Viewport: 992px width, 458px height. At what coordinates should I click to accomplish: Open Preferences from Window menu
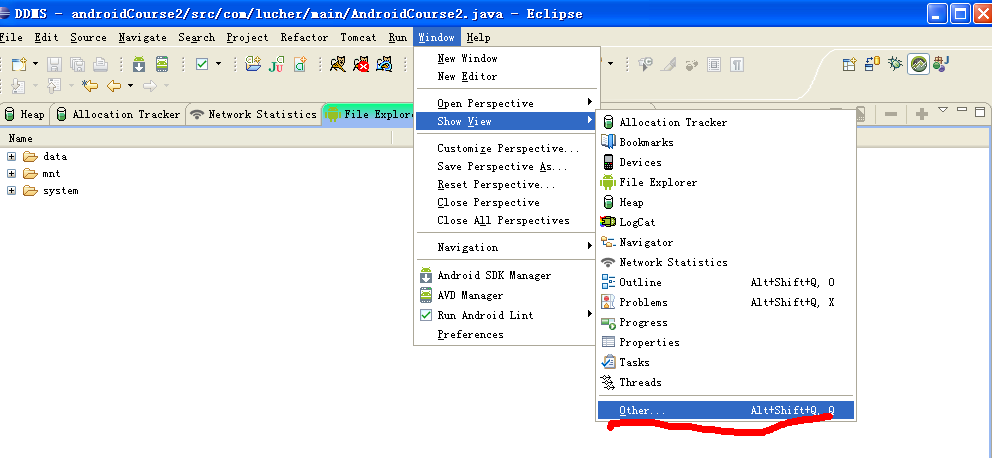pos(507,335)
